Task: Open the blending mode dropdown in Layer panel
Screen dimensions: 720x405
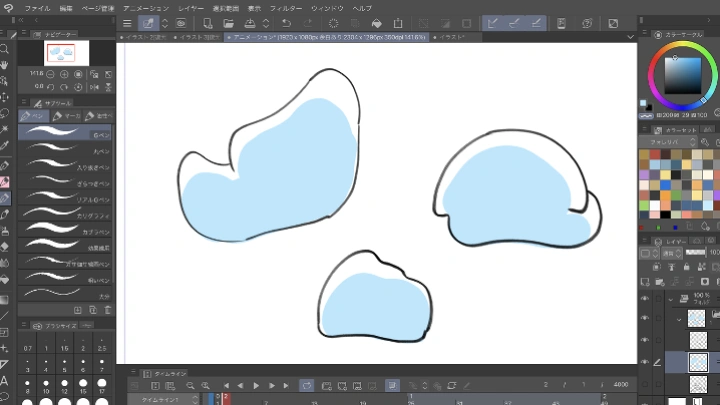Action: [x=673, y=253]
